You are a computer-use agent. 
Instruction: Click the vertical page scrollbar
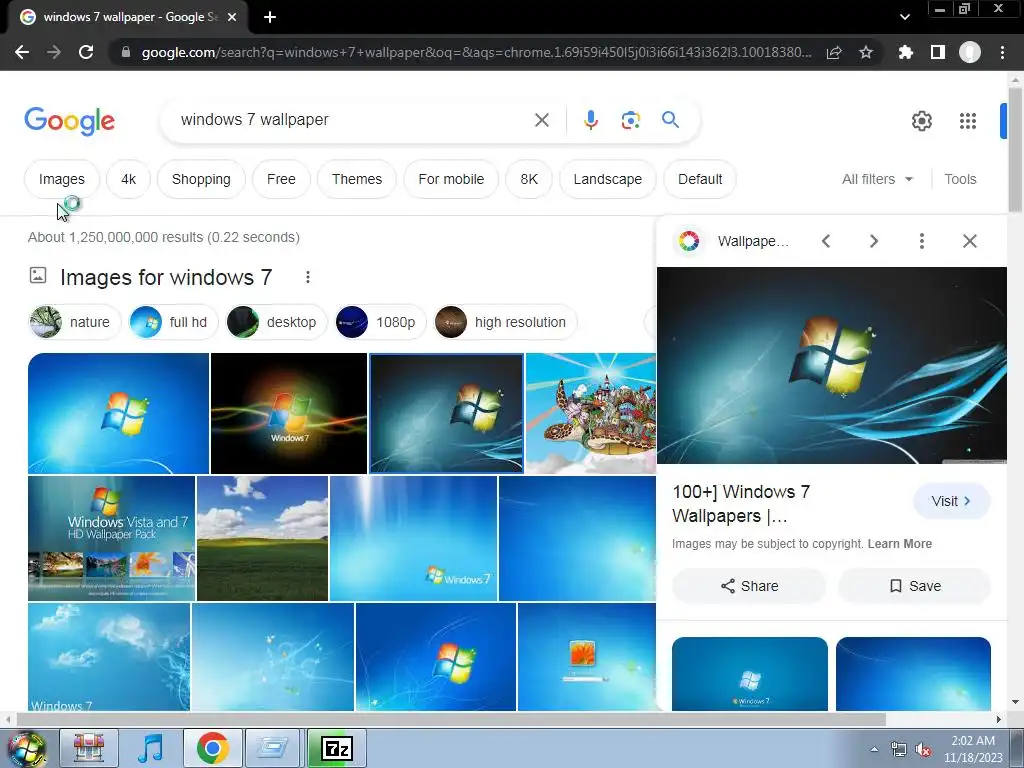[1015, 150]
